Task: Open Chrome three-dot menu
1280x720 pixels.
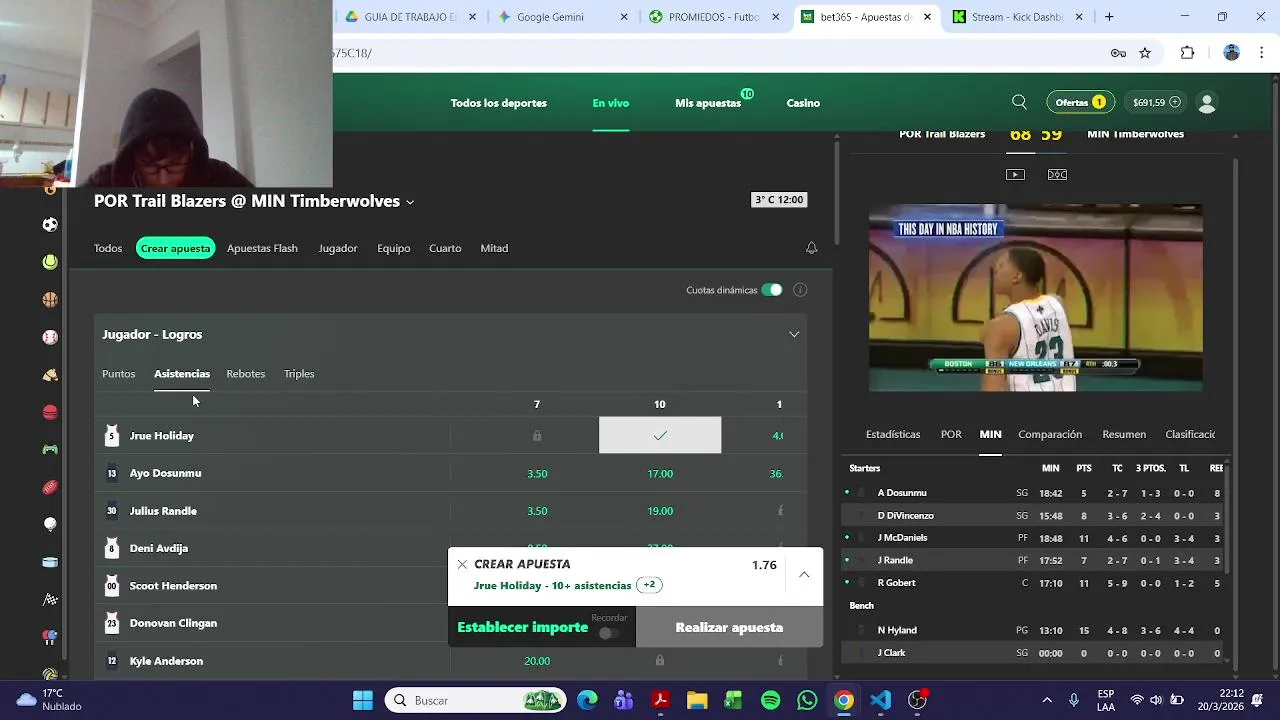Action: point(1260,53)
